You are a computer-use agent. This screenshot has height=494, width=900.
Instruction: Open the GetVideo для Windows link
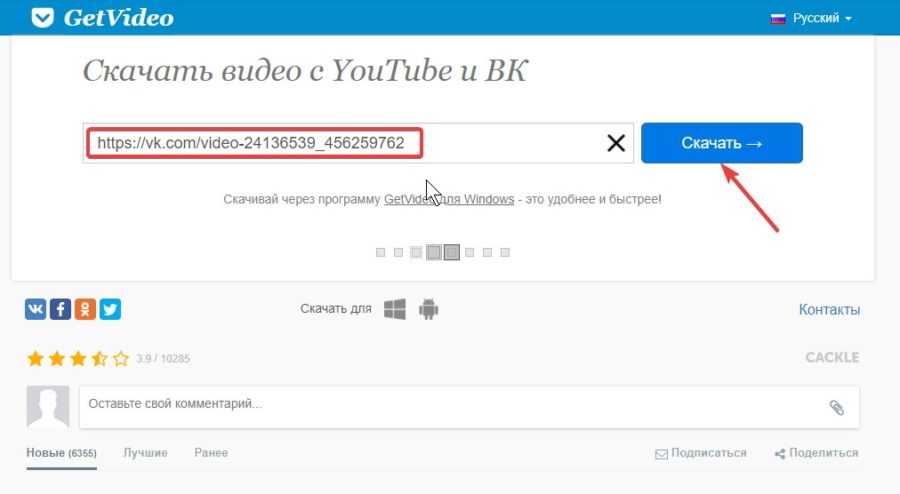(449, 199)
